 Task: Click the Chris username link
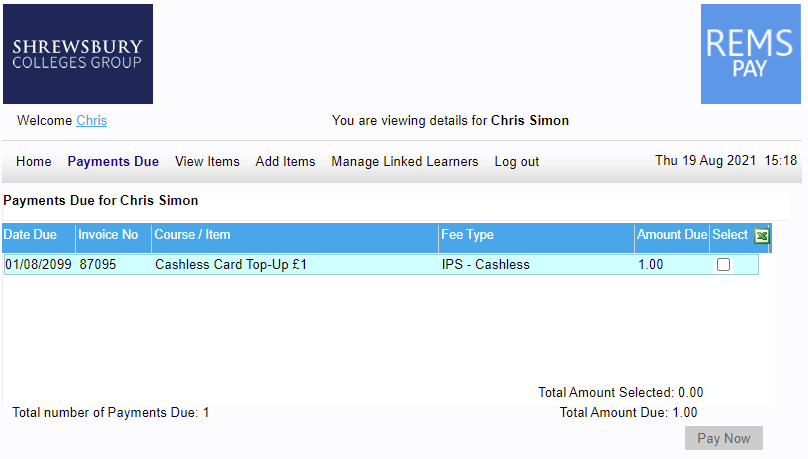91,121
